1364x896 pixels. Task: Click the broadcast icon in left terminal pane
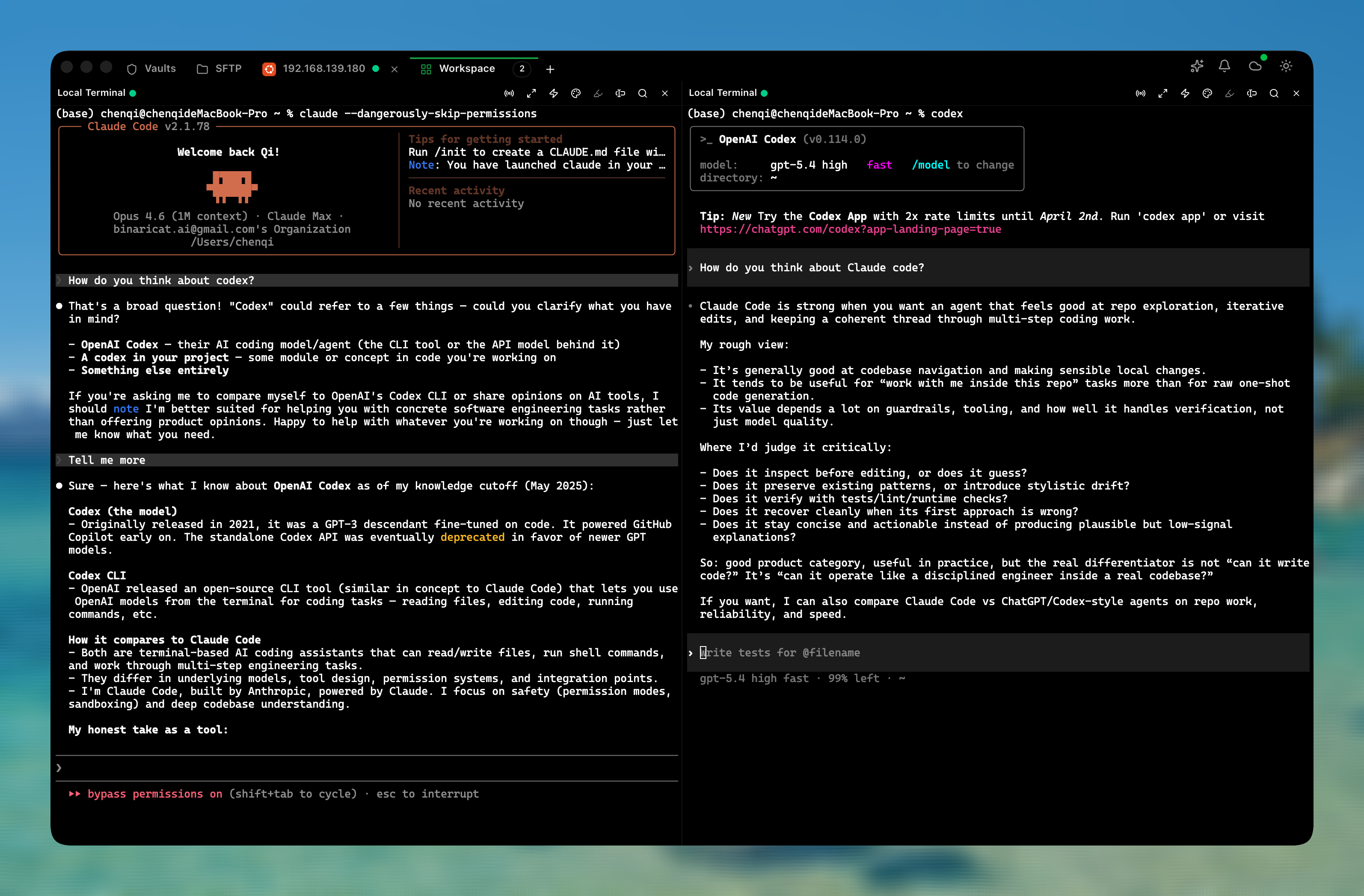point(509,93)
